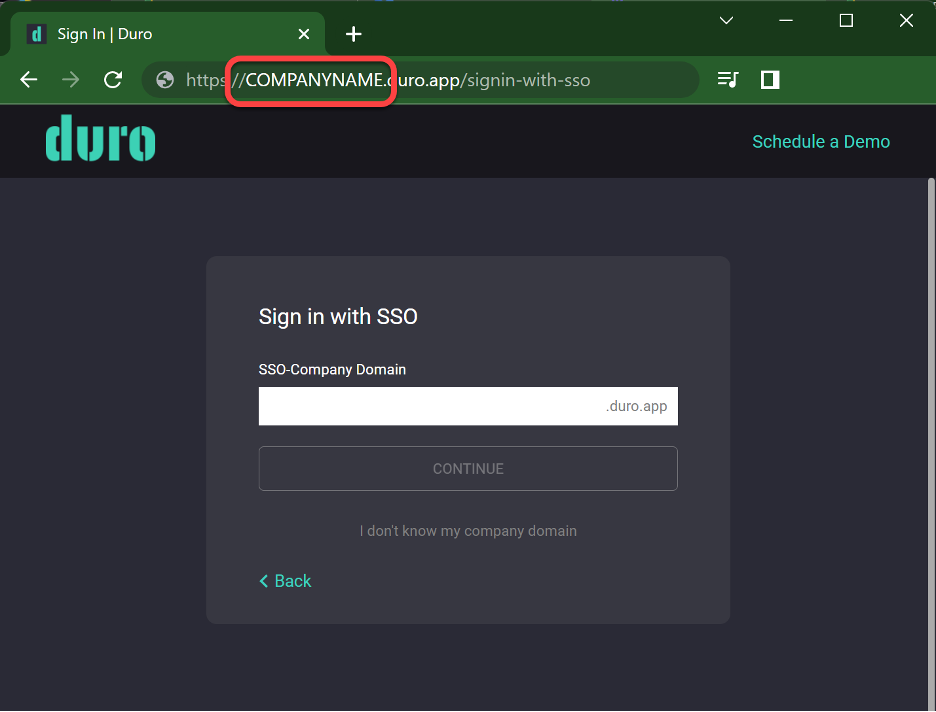Focus the SSO-Company Domain field
This screenshot has width=936, height=712.
pos(468,406)
